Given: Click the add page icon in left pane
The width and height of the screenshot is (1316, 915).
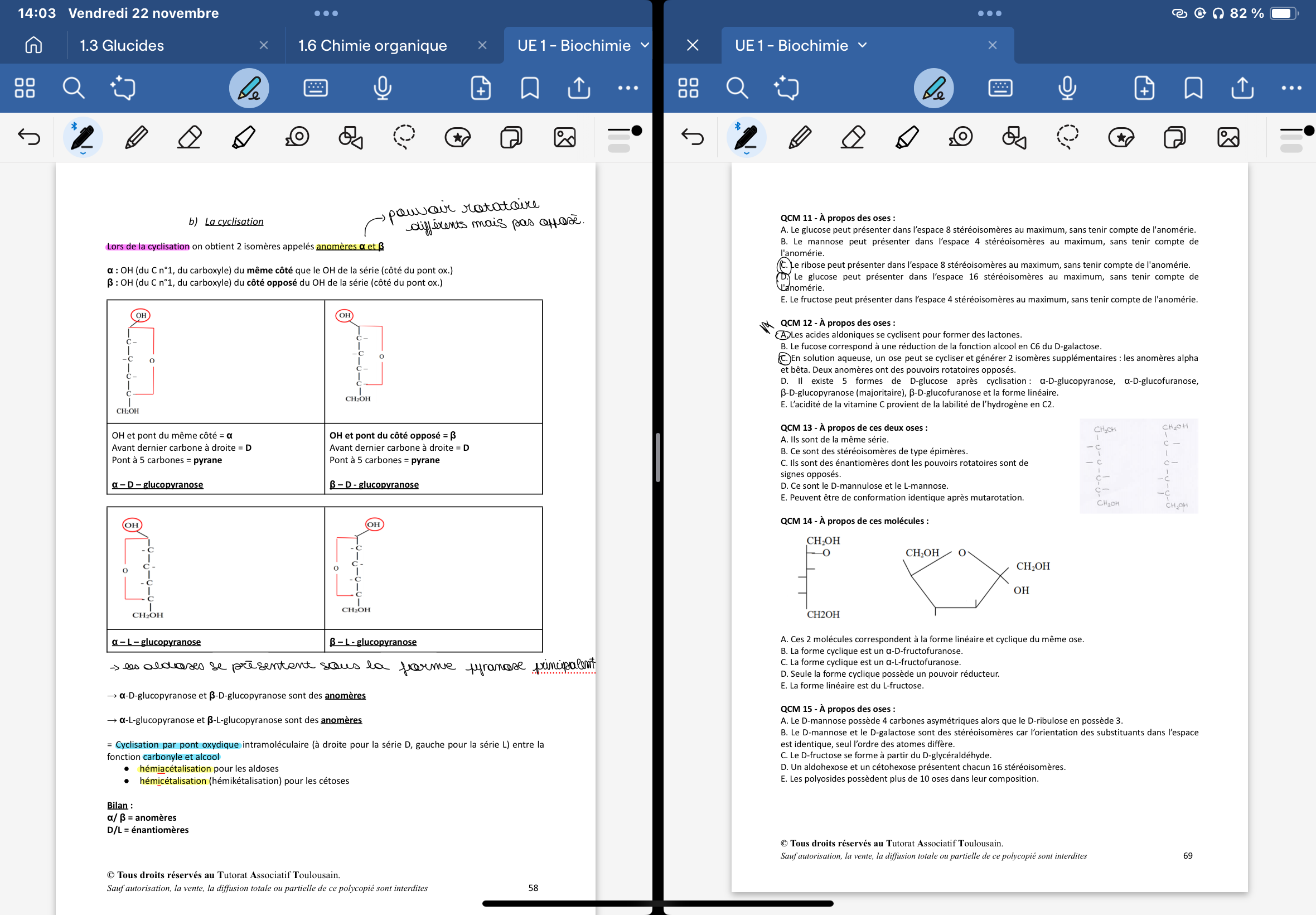Looking at the screenshot, I should click(481, 88).
